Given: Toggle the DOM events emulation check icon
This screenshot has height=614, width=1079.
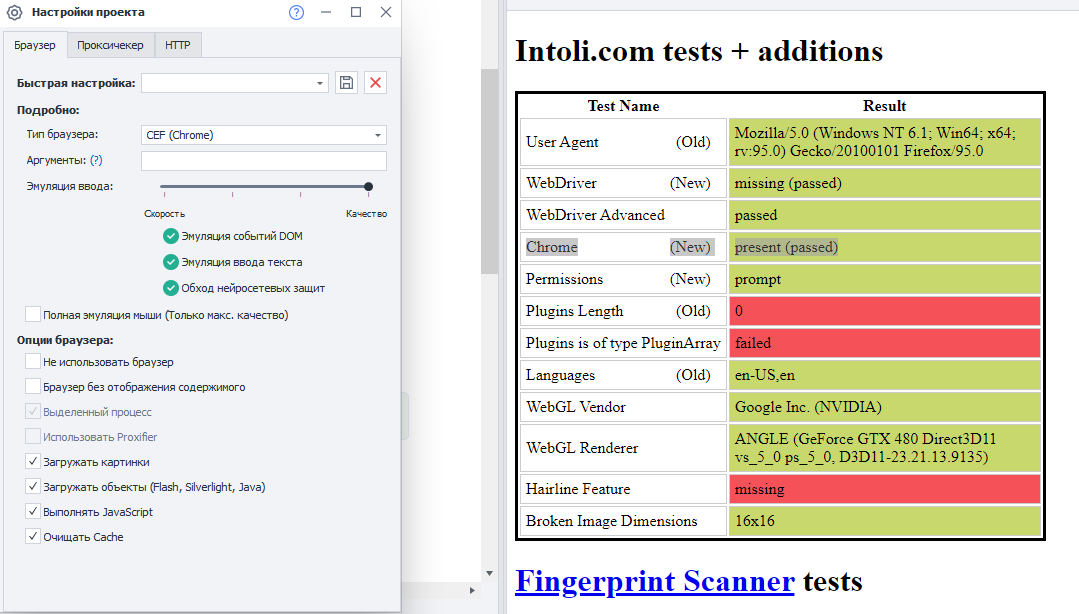Looking at the screenshot, I should pos(171,236).
